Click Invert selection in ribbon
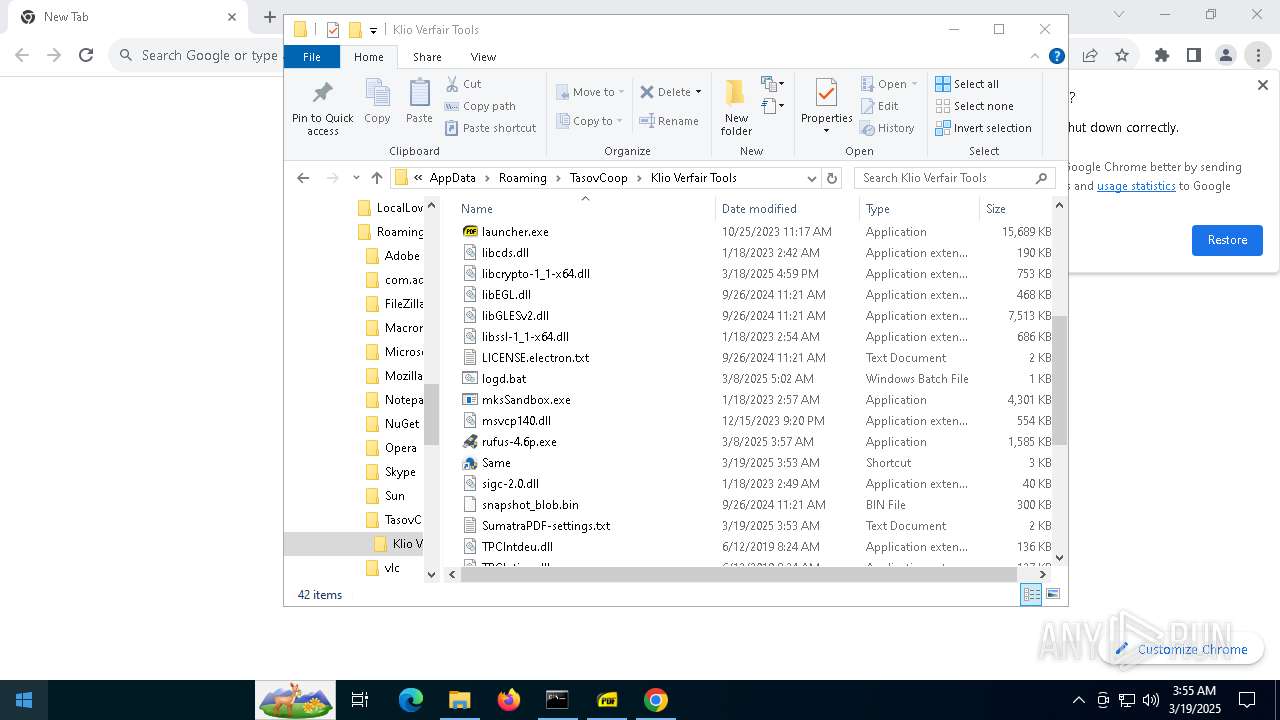 983,128
